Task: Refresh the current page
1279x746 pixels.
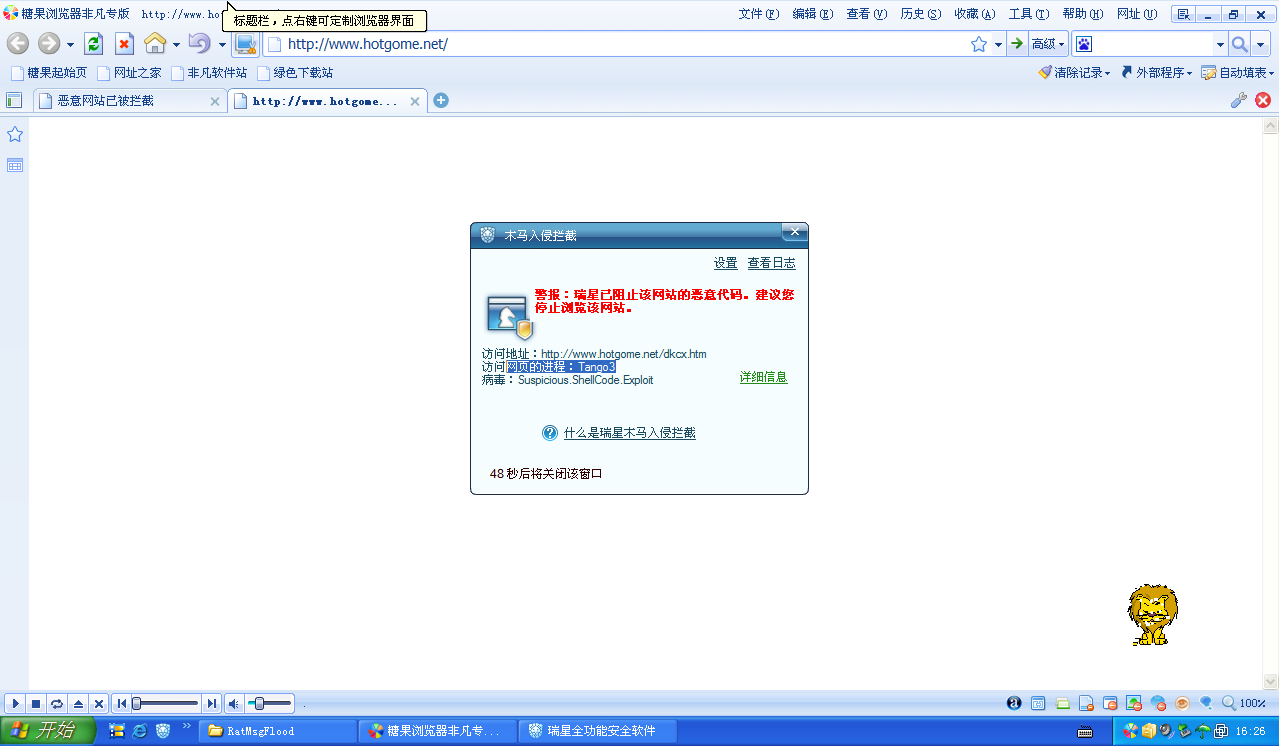Action: [94, 44]
